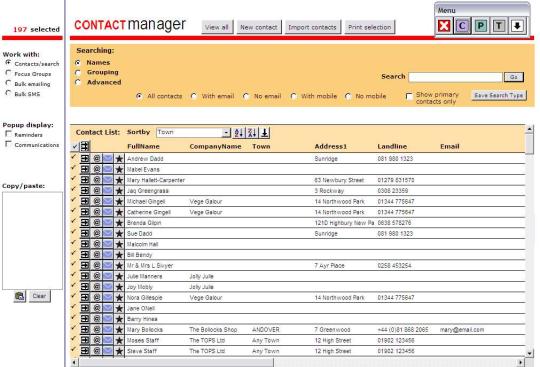Click the Landline column header
The height and width of the screenshot is (367, 540).
click(392, 146)
